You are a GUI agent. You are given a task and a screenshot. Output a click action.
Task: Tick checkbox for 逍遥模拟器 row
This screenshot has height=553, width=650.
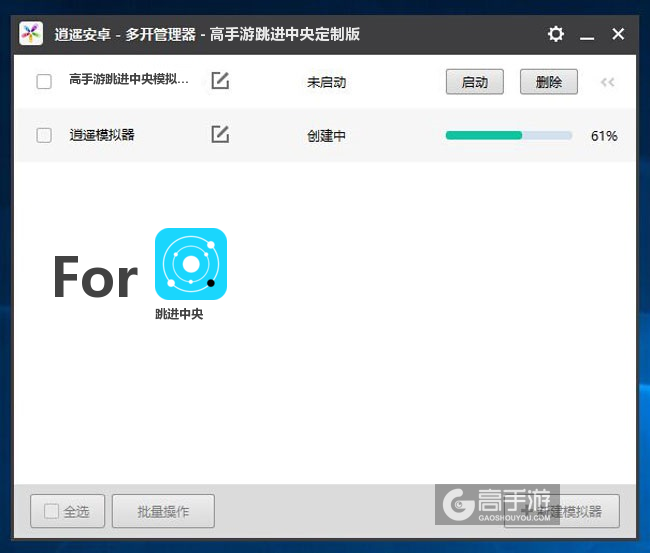(44, 135)
